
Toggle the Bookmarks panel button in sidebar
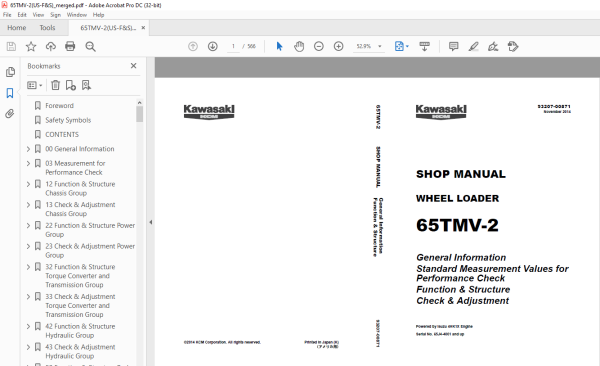click(x=10, y=93)
